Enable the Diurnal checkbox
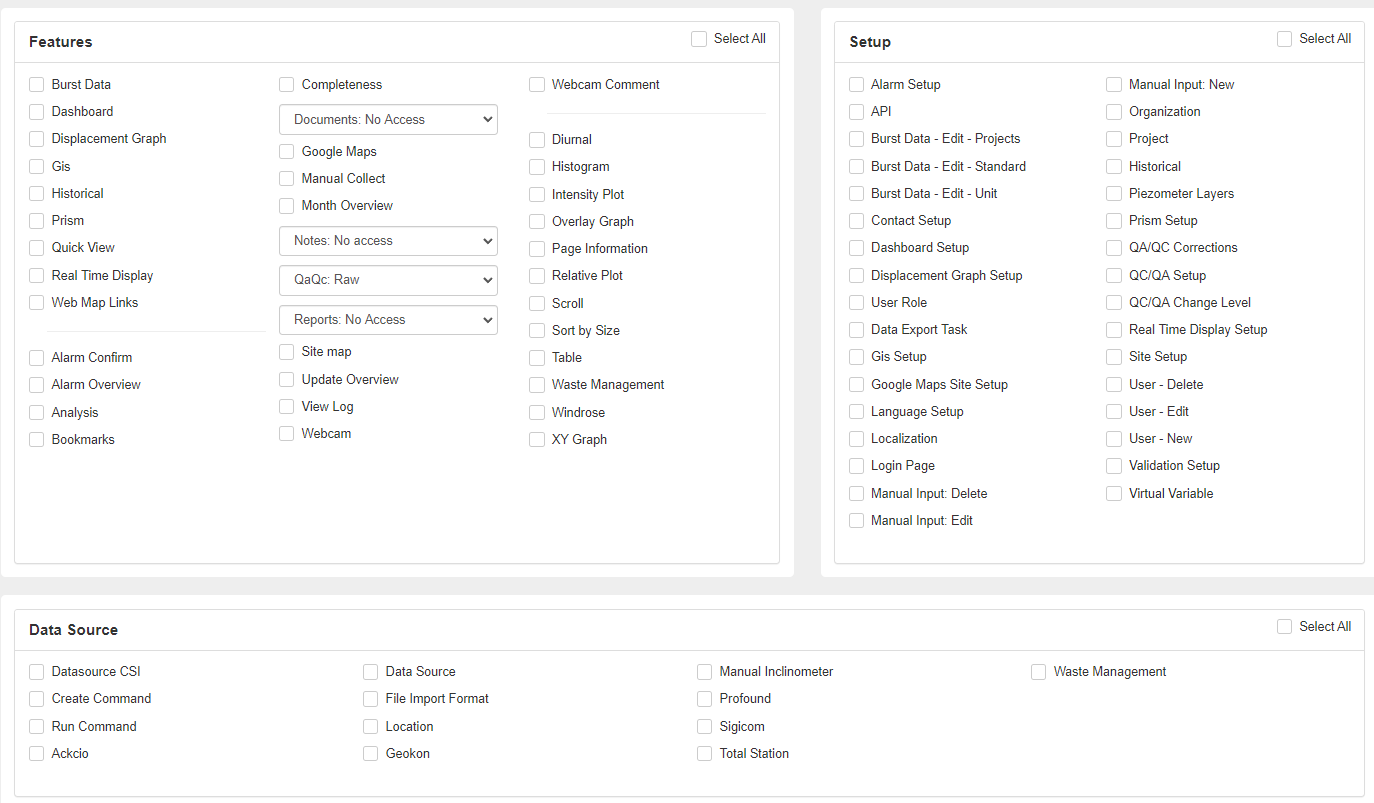The image size is (1374, 803). point(537,140)
